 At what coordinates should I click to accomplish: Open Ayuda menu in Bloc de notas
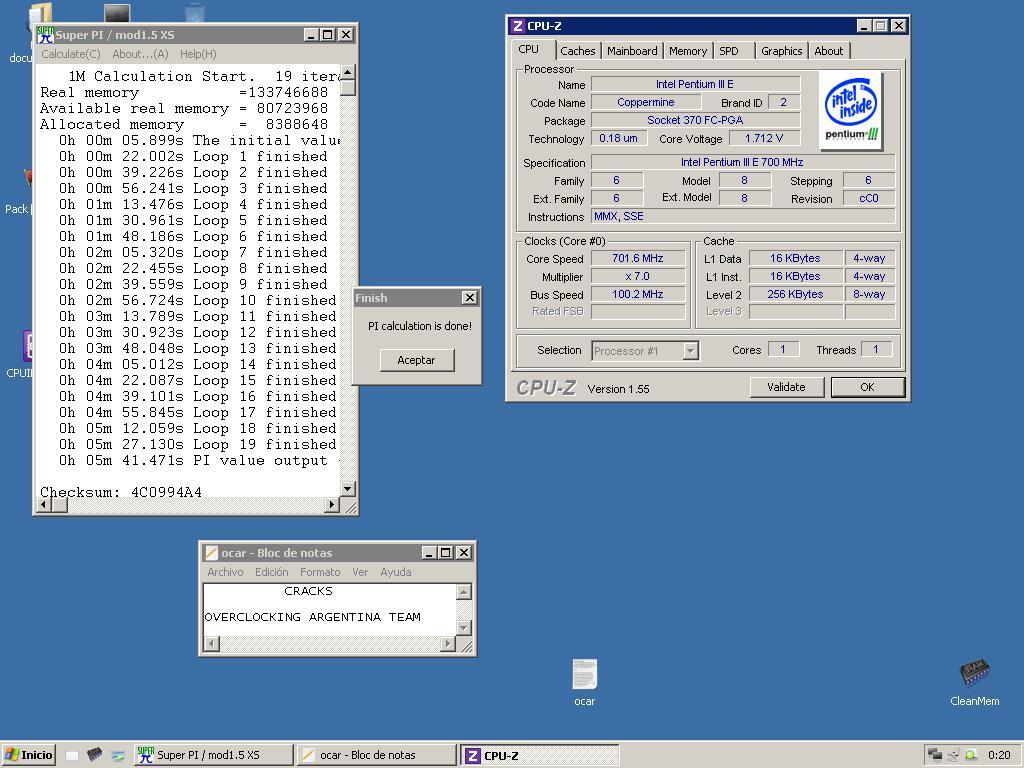pos(396,572)
